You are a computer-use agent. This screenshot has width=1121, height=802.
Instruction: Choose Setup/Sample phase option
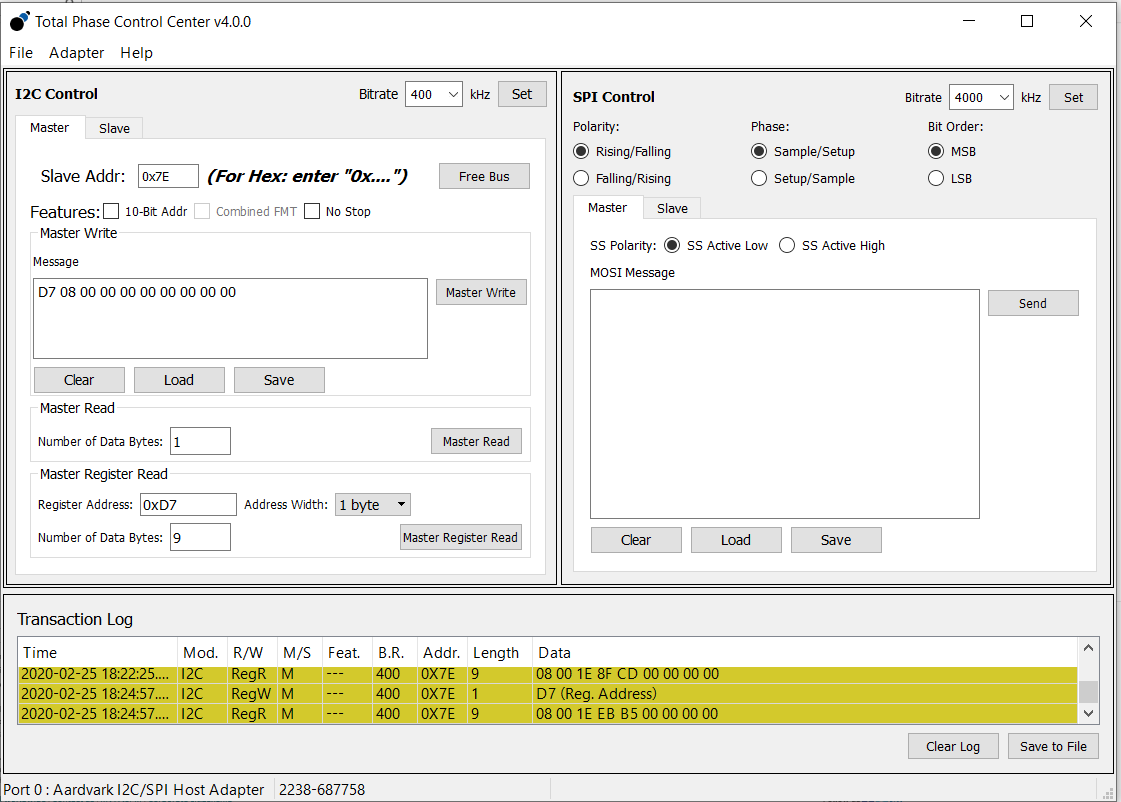(759, 178)
